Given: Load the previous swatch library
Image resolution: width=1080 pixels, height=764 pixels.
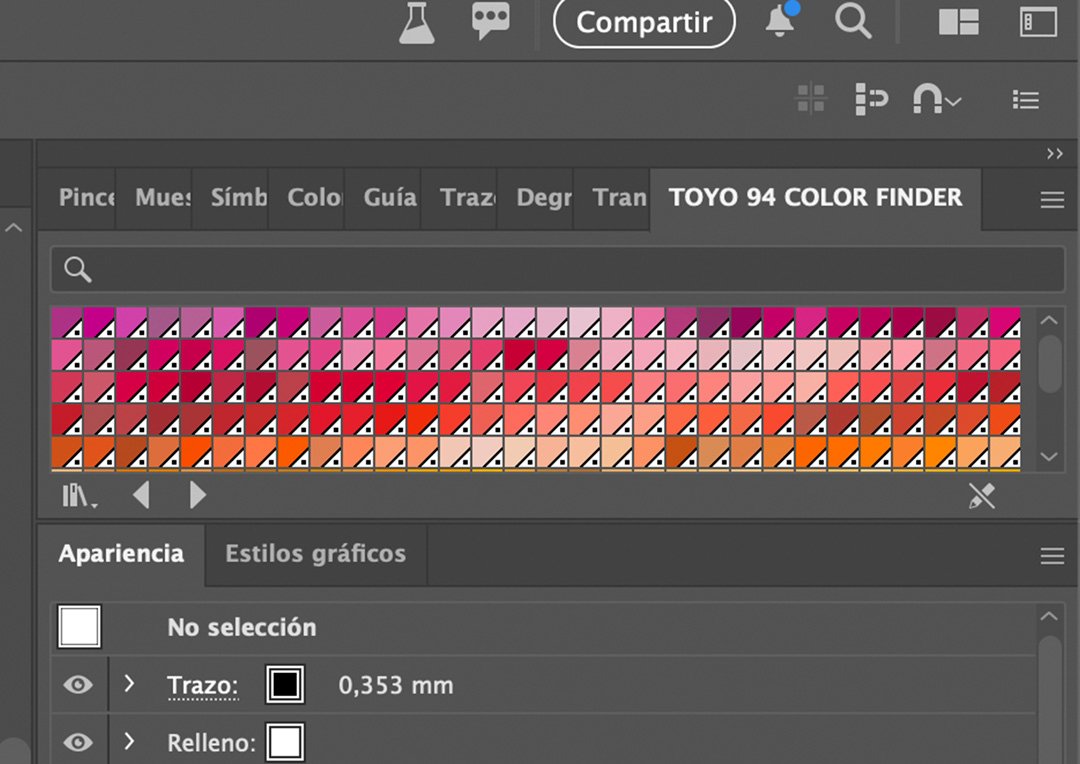Looking at the screenshot, I should tap(142, 495).
